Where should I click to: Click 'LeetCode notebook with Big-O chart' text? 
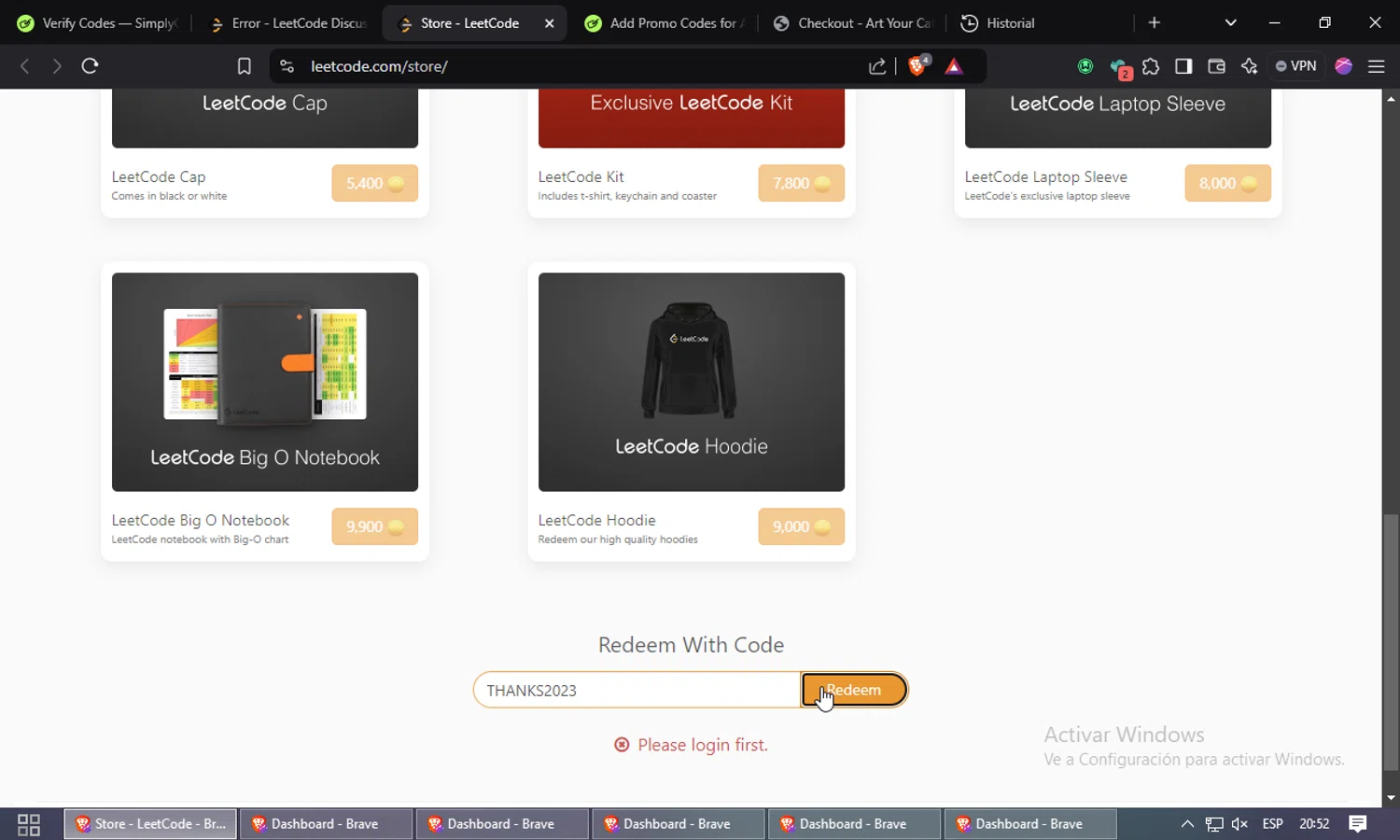click(200, 539)
